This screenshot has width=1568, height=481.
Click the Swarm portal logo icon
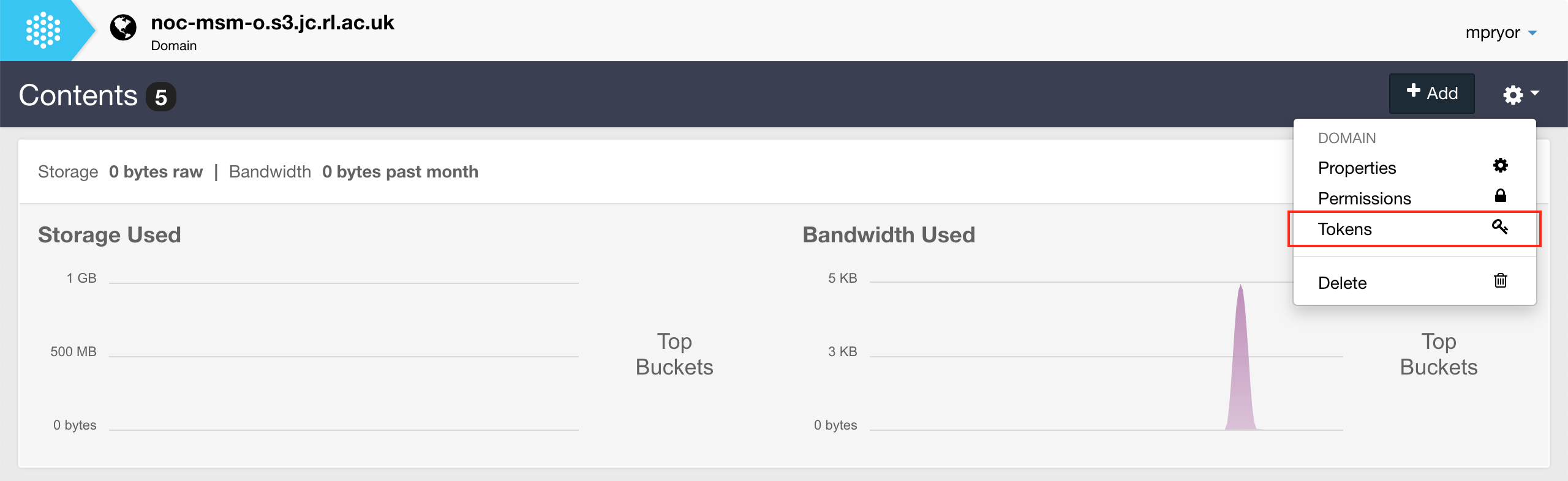tap(43, 30)
